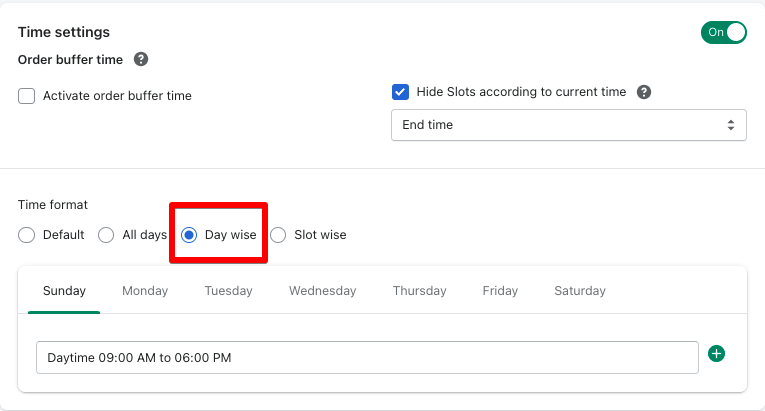Click help icon next to Hide Slots option
The height and width of the screenshot is (411, 765).
coord(644,92)
